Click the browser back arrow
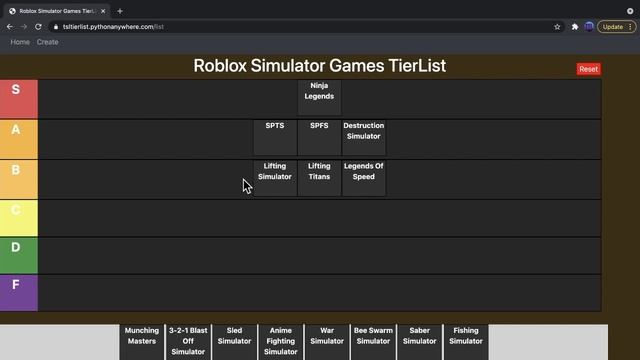 (9, 27)
